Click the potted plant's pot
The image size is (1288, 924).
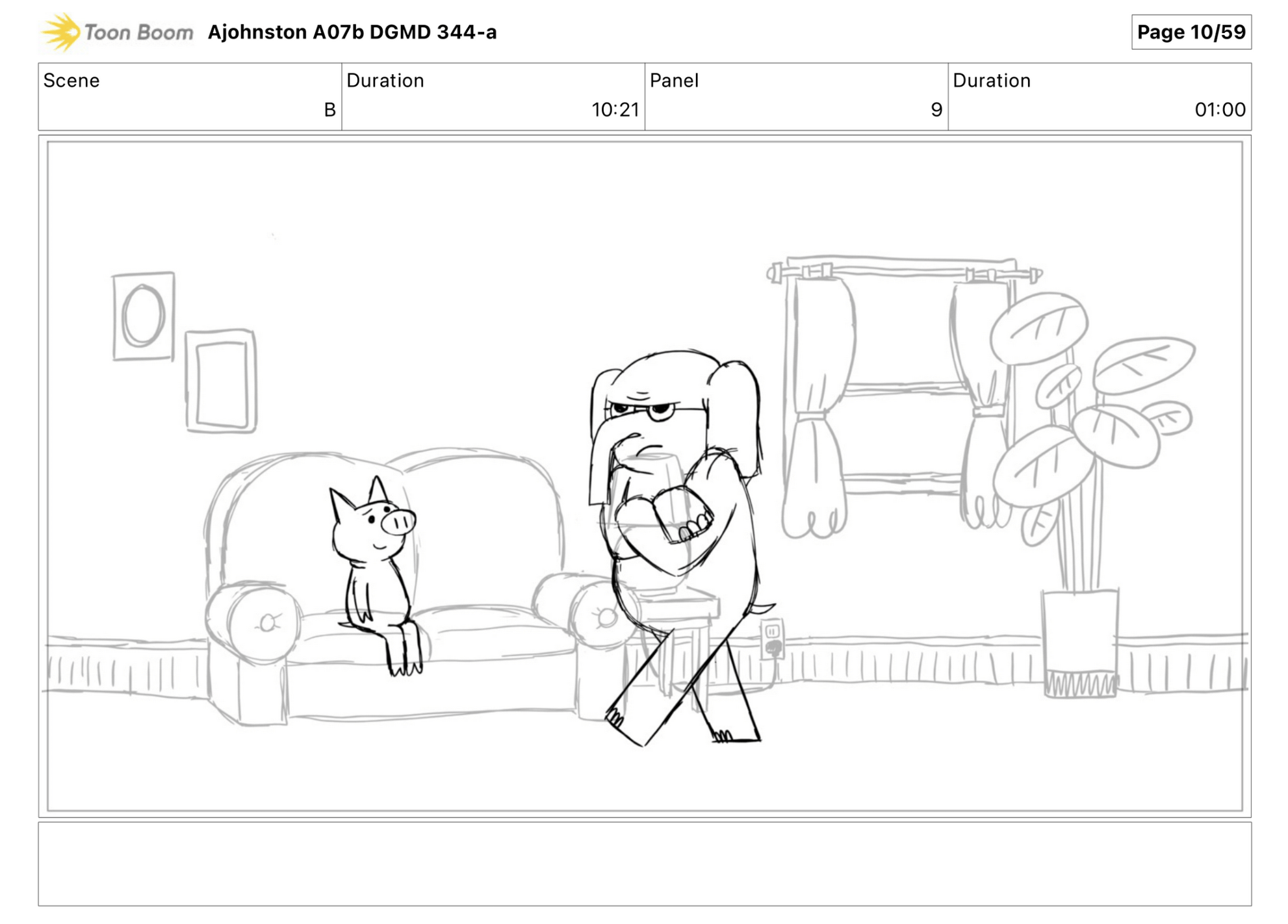pyautogui.click(x=1079, y=642)
